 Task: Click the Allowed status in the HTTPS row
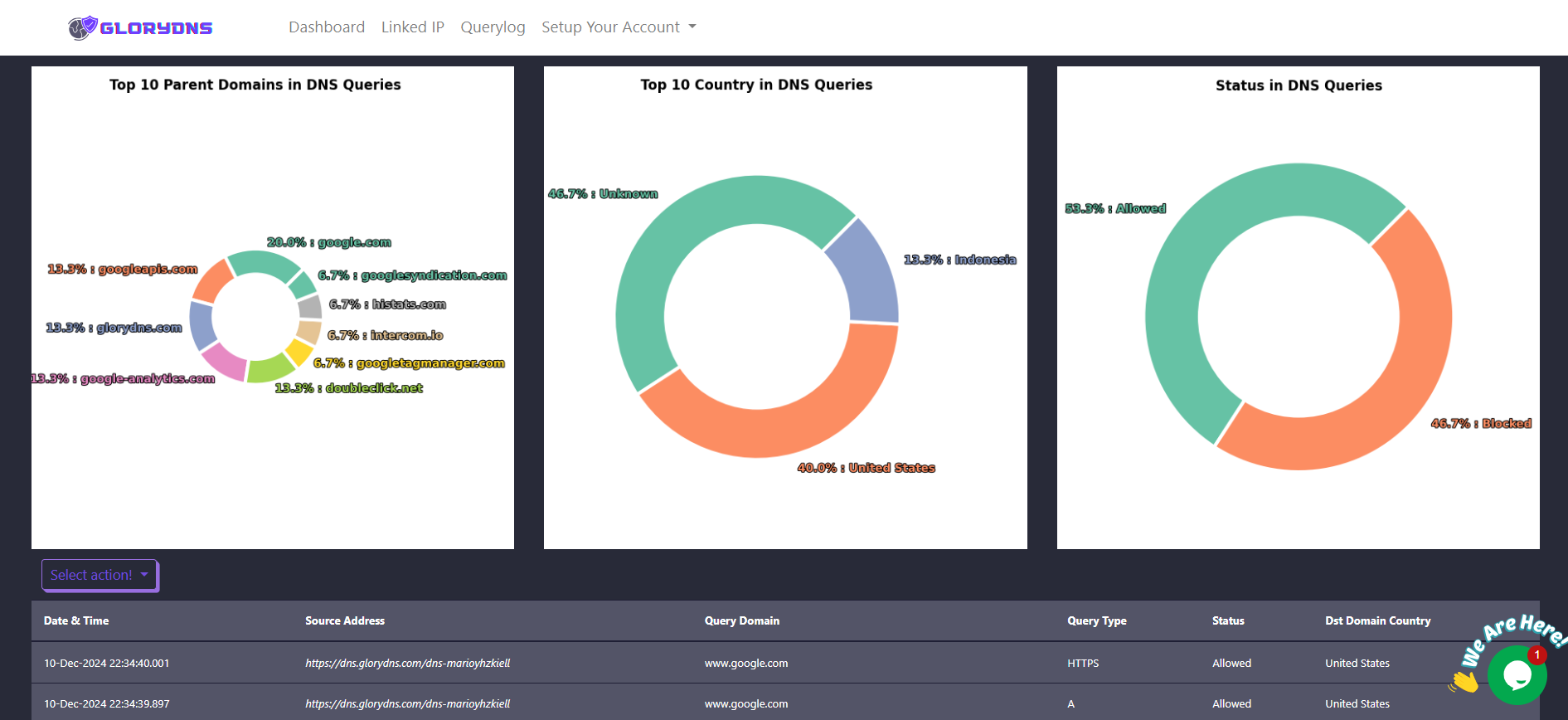[x=1231, y=664]
